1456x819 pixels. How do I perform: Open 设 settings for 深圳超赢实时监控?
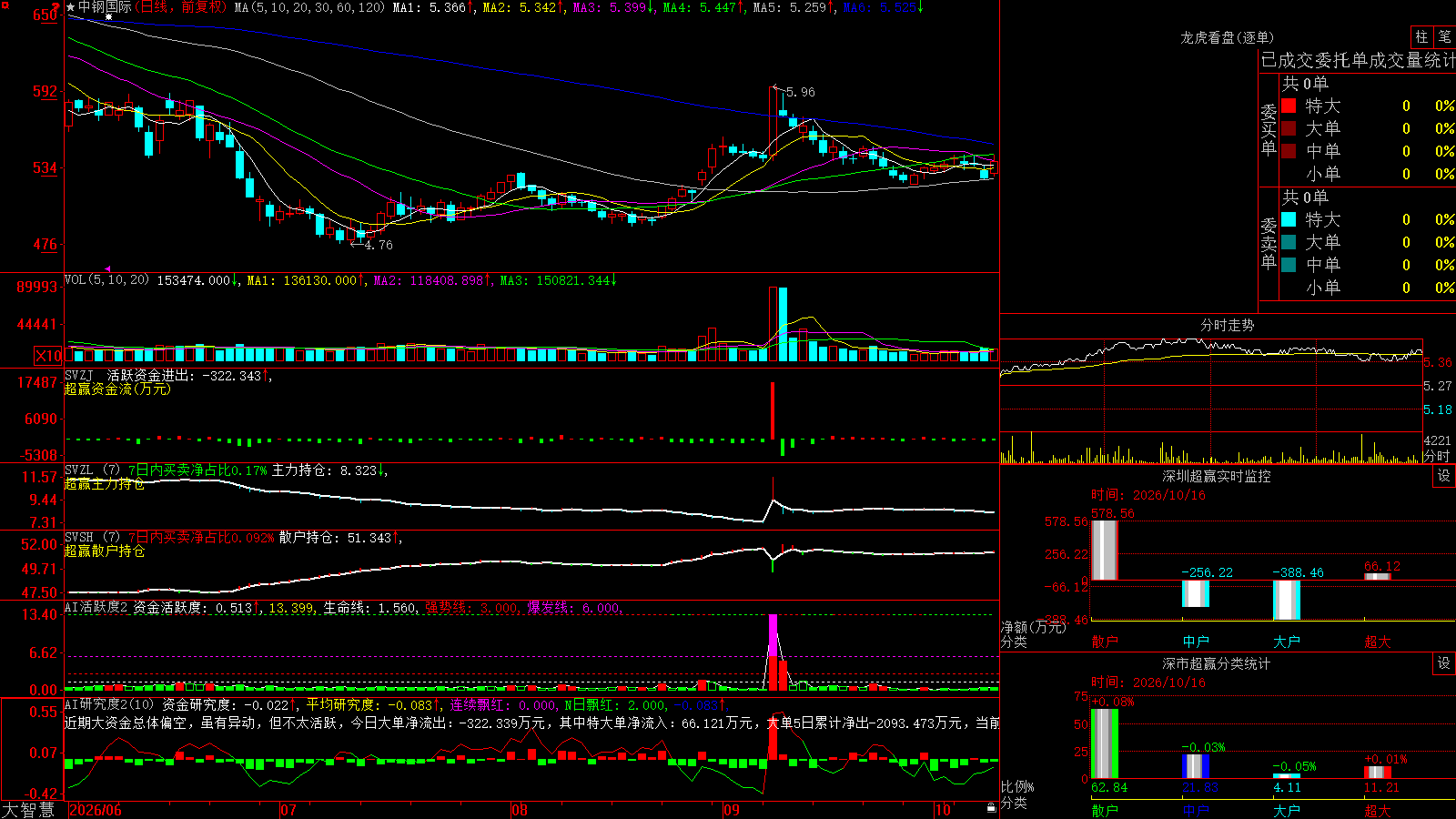click(x=1444, y=476)
